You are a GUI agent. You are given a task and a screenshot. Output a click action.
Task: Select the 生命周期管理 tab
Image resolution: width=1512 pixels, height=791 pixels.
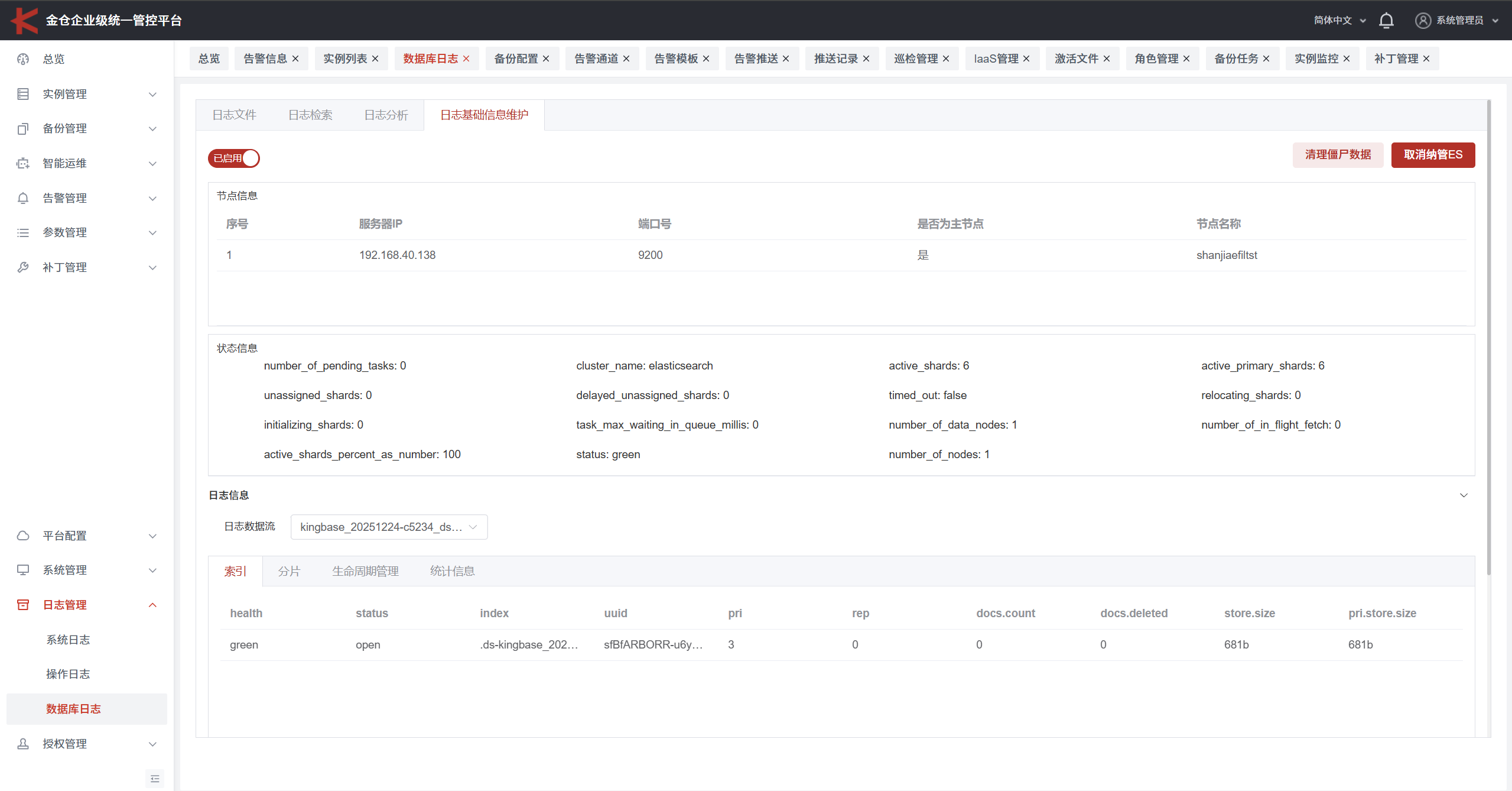(365, 571)
